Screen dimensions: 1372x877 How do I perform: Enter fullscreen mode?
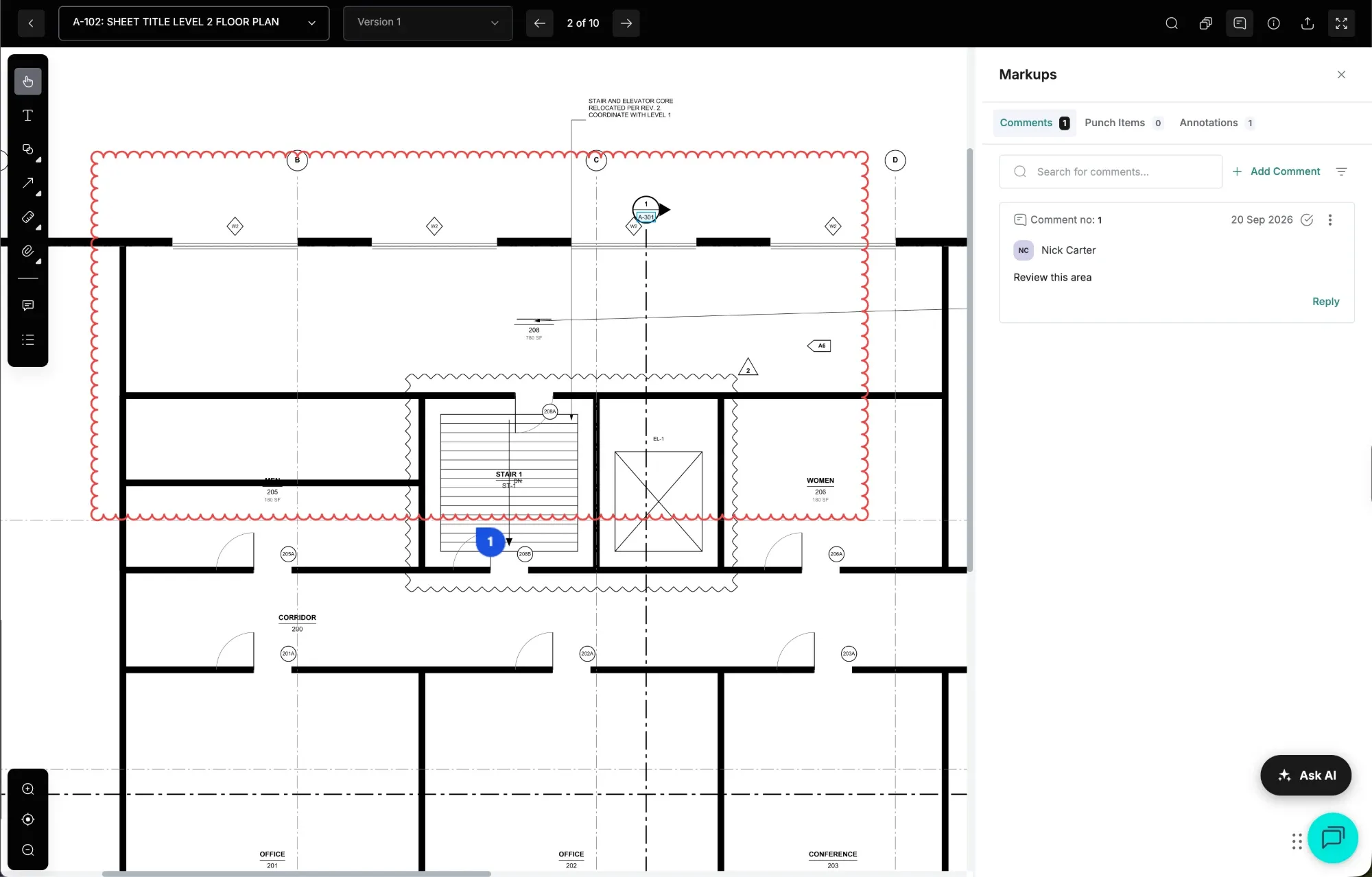point(1342,23)
